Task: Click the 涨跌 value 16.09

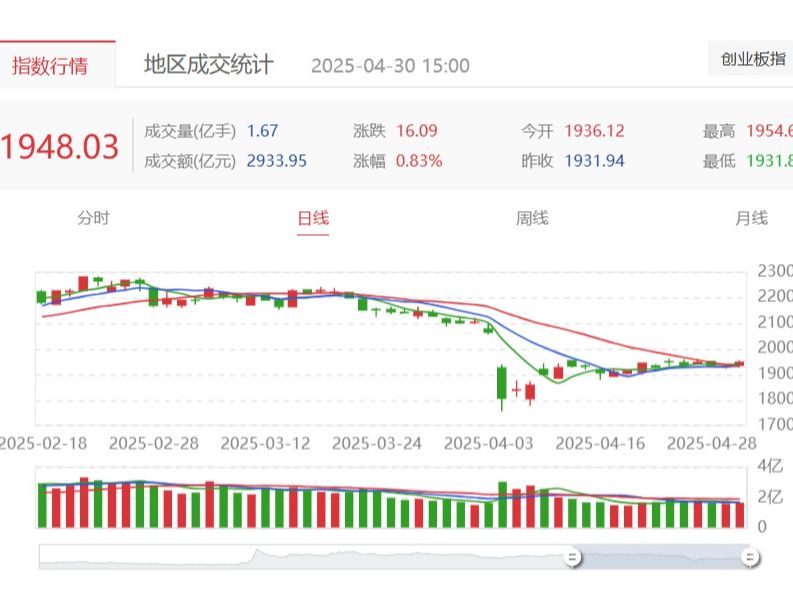Action: pos(416,131)
